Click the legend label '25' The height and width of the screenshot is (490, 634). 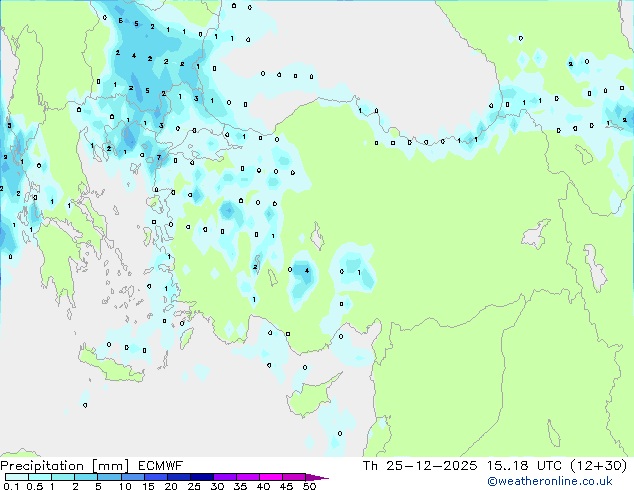(194, 486)
